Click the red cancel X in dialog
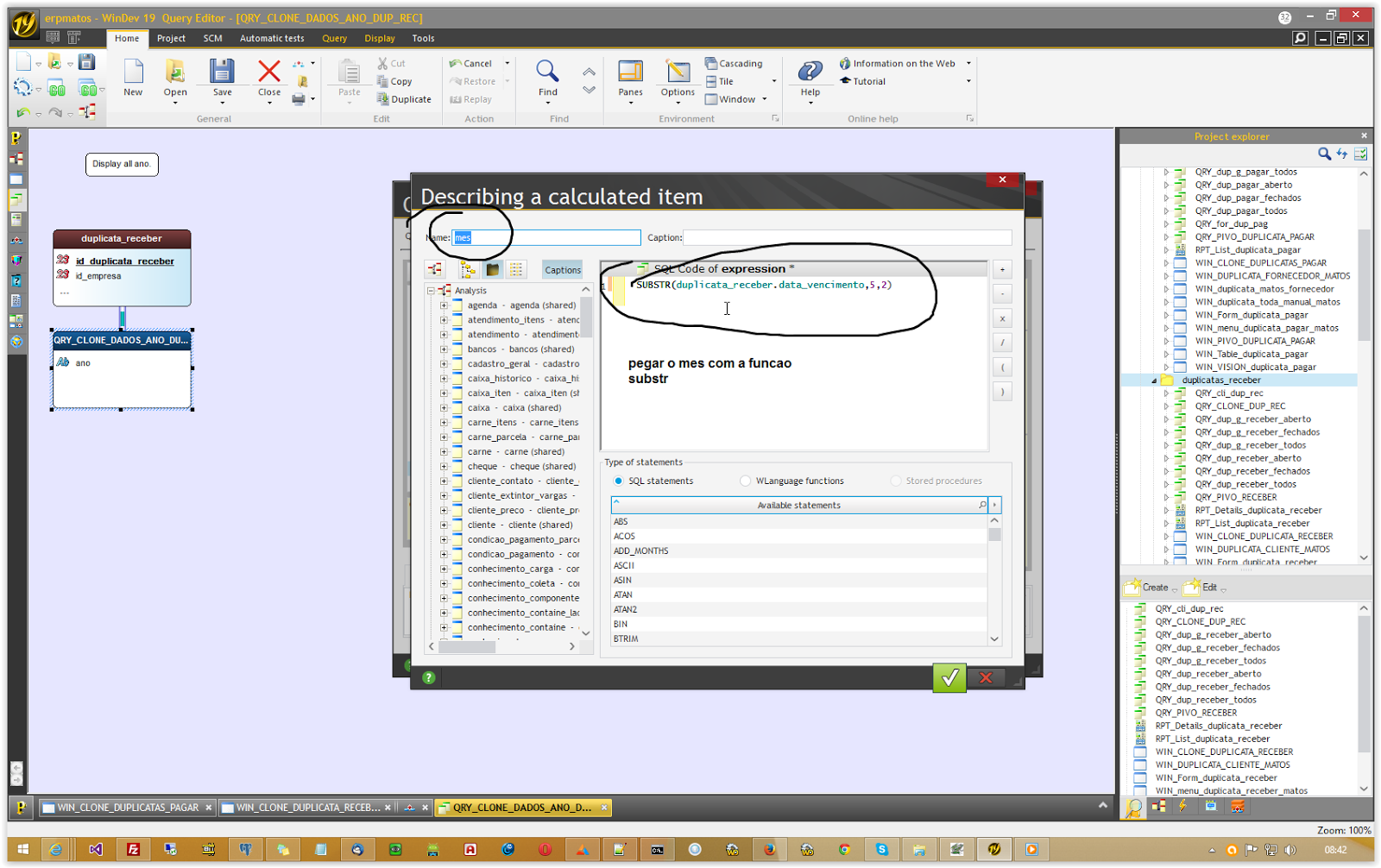Viewport: 1381px width, 868px height. (986, 678)
